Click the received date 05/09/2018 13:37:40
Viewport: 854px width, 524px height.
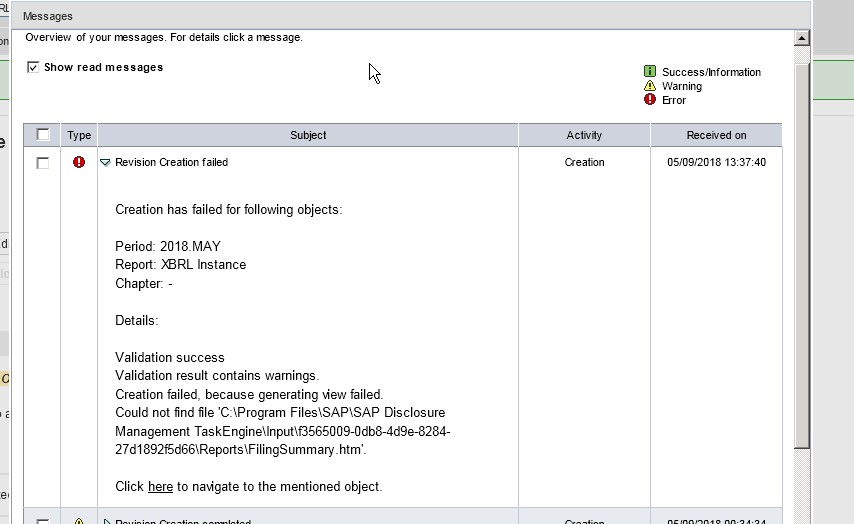[716, 162]
